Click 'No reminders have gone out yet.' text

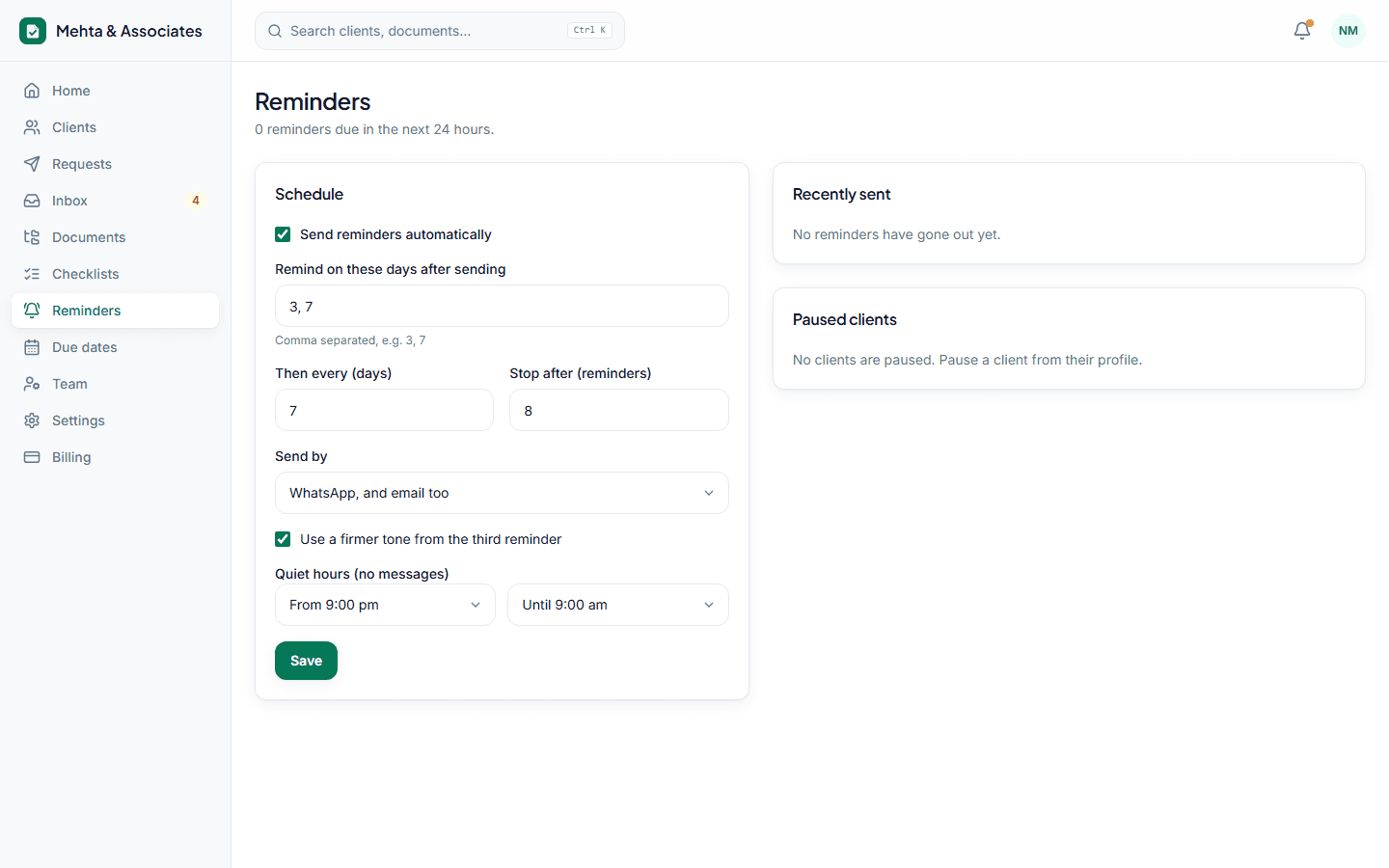[897, 234]
